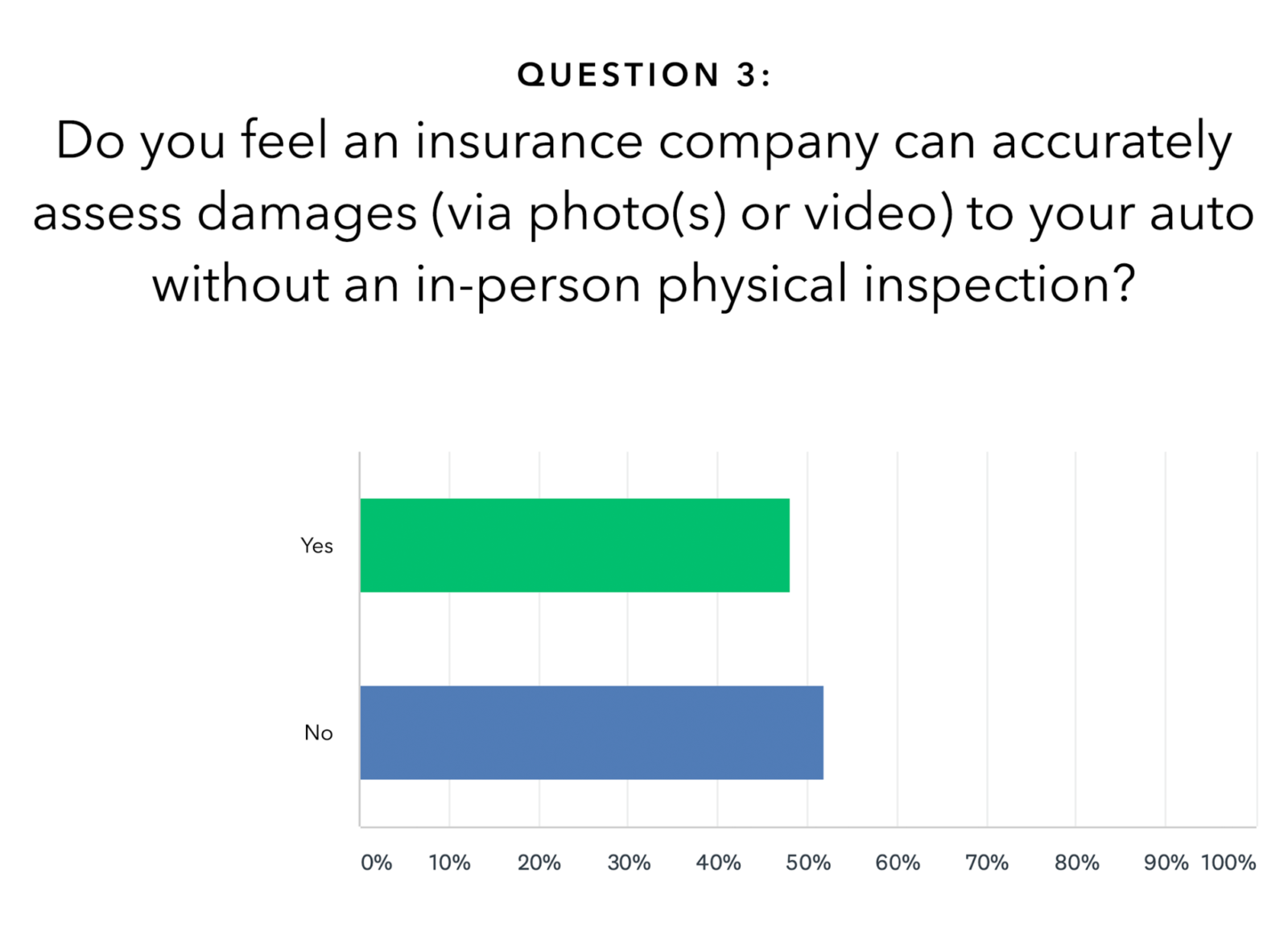Click the blue No bar
This screenshot has width=1288, height=931.
point(592,732)
